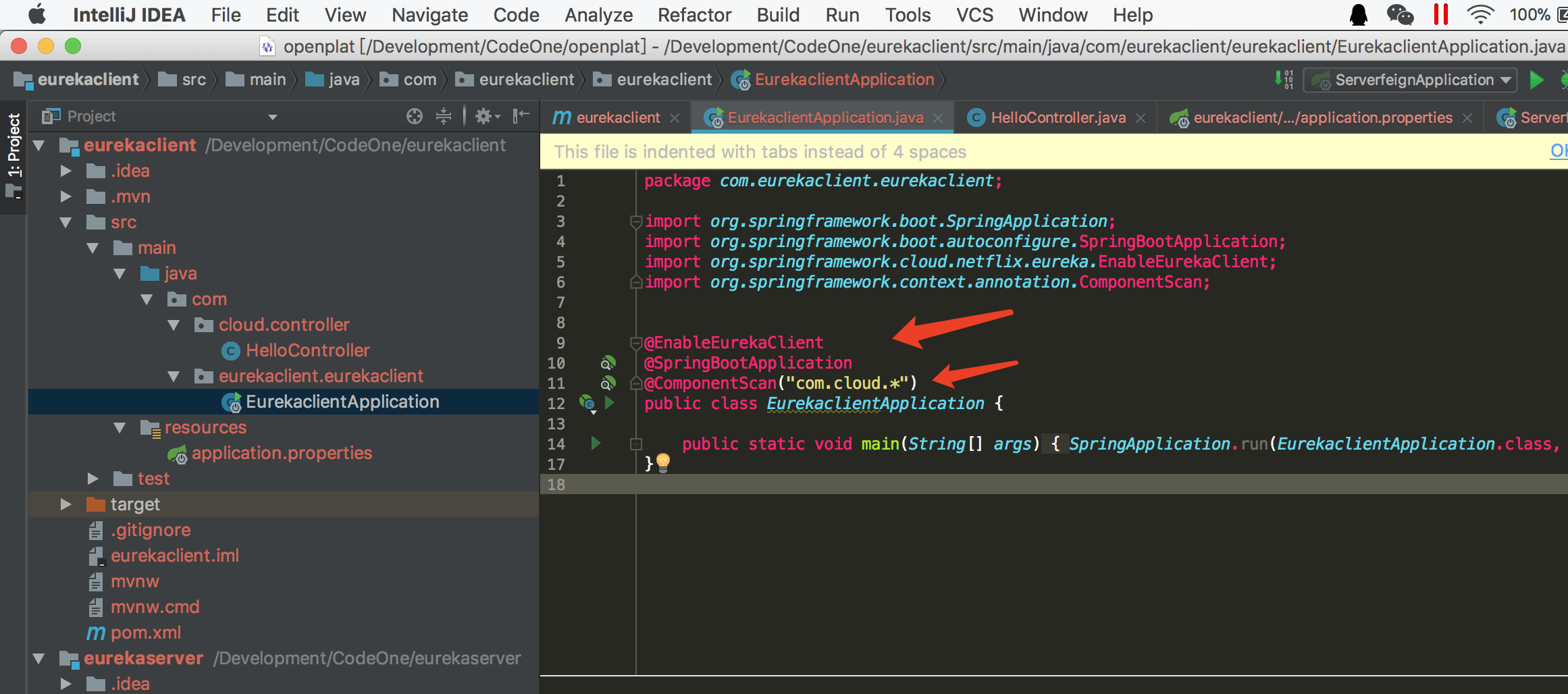Toggle fold end marker at line 6
Screen dimensions: 1568x694
[635, 282]
